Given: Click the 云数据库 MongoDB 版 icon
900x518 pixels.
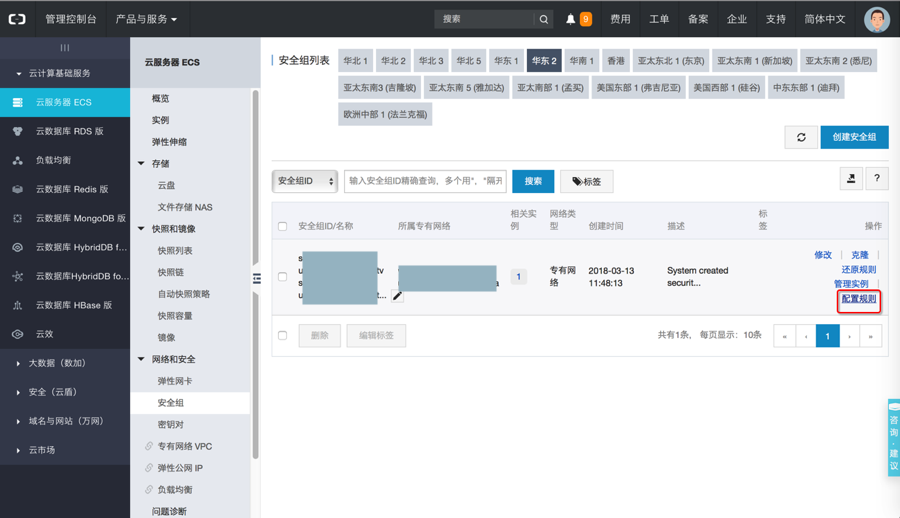Looking at the screenshot, I should click(x=18, y=218).
